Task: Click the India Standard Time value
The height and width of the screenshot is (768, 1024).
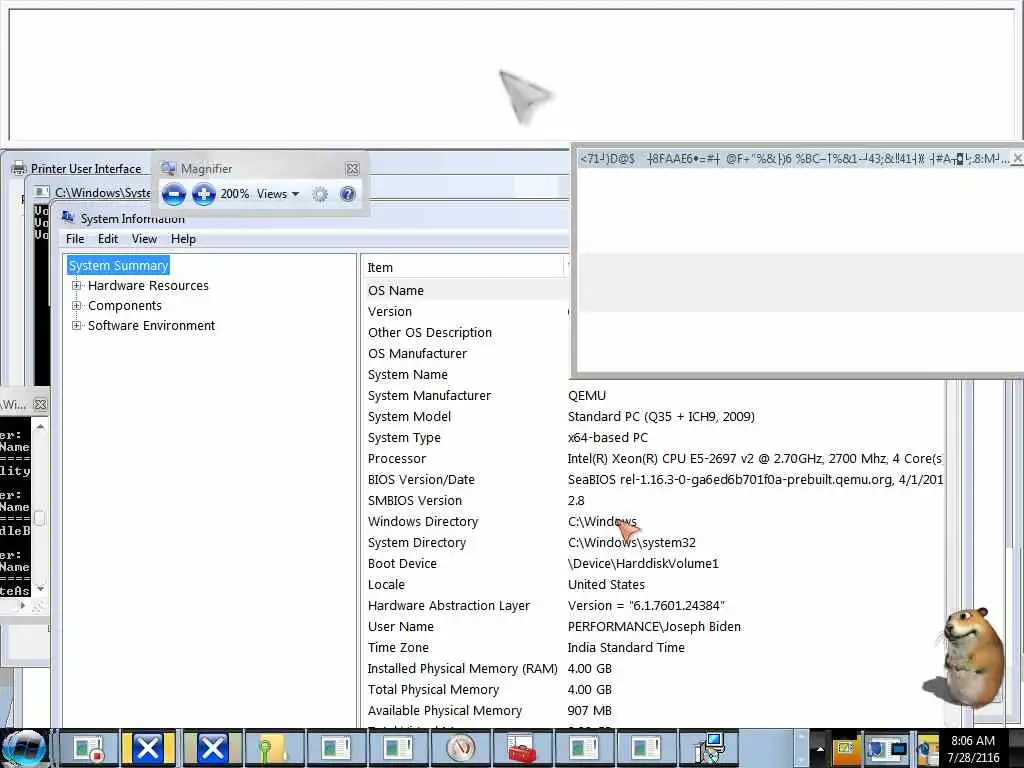Action: coord(626,647)
